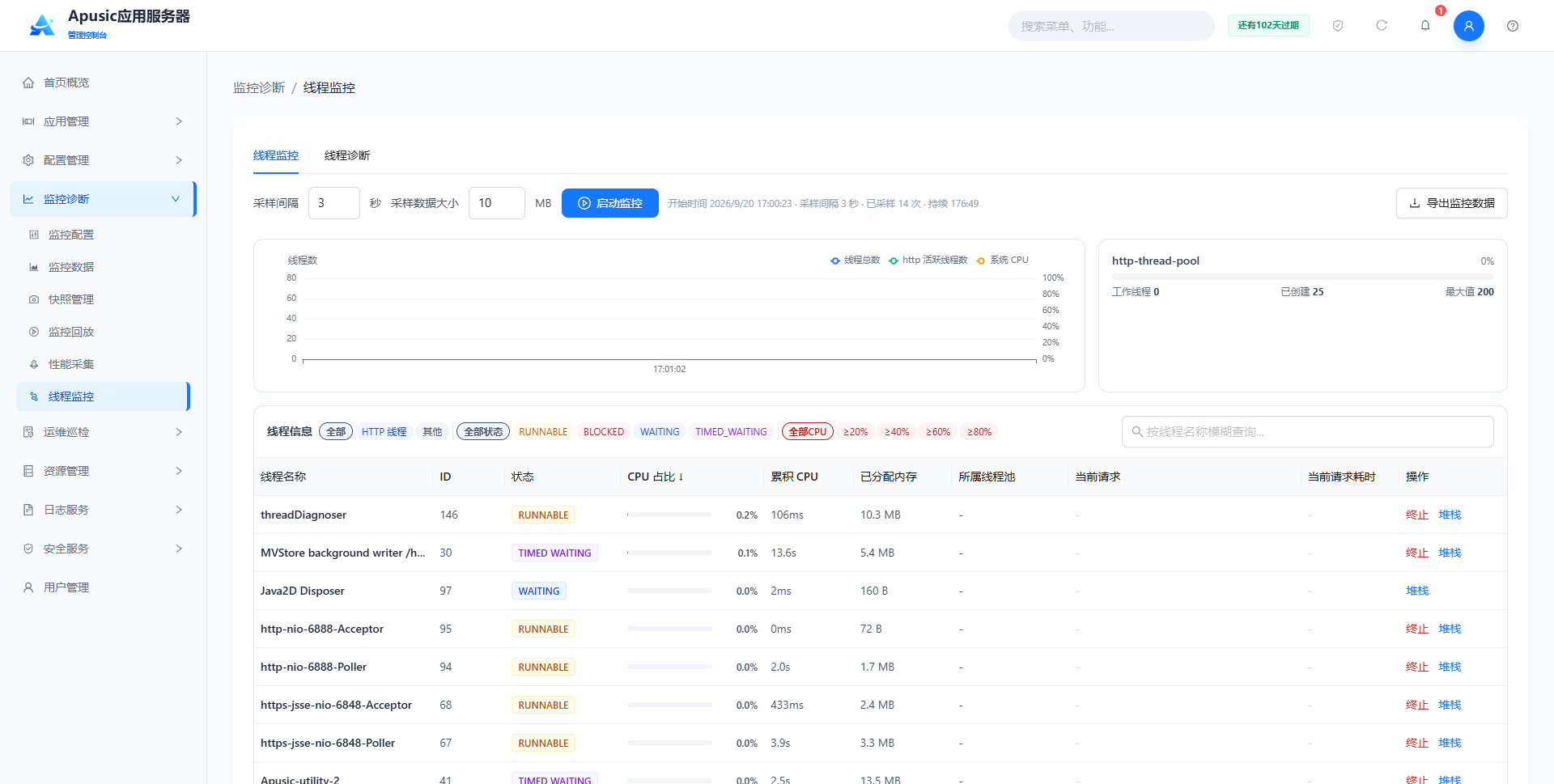Viewport: 1554px width, 784px height.
Task: Select 线程监控 in the sidebar
Action: [104, 396]
